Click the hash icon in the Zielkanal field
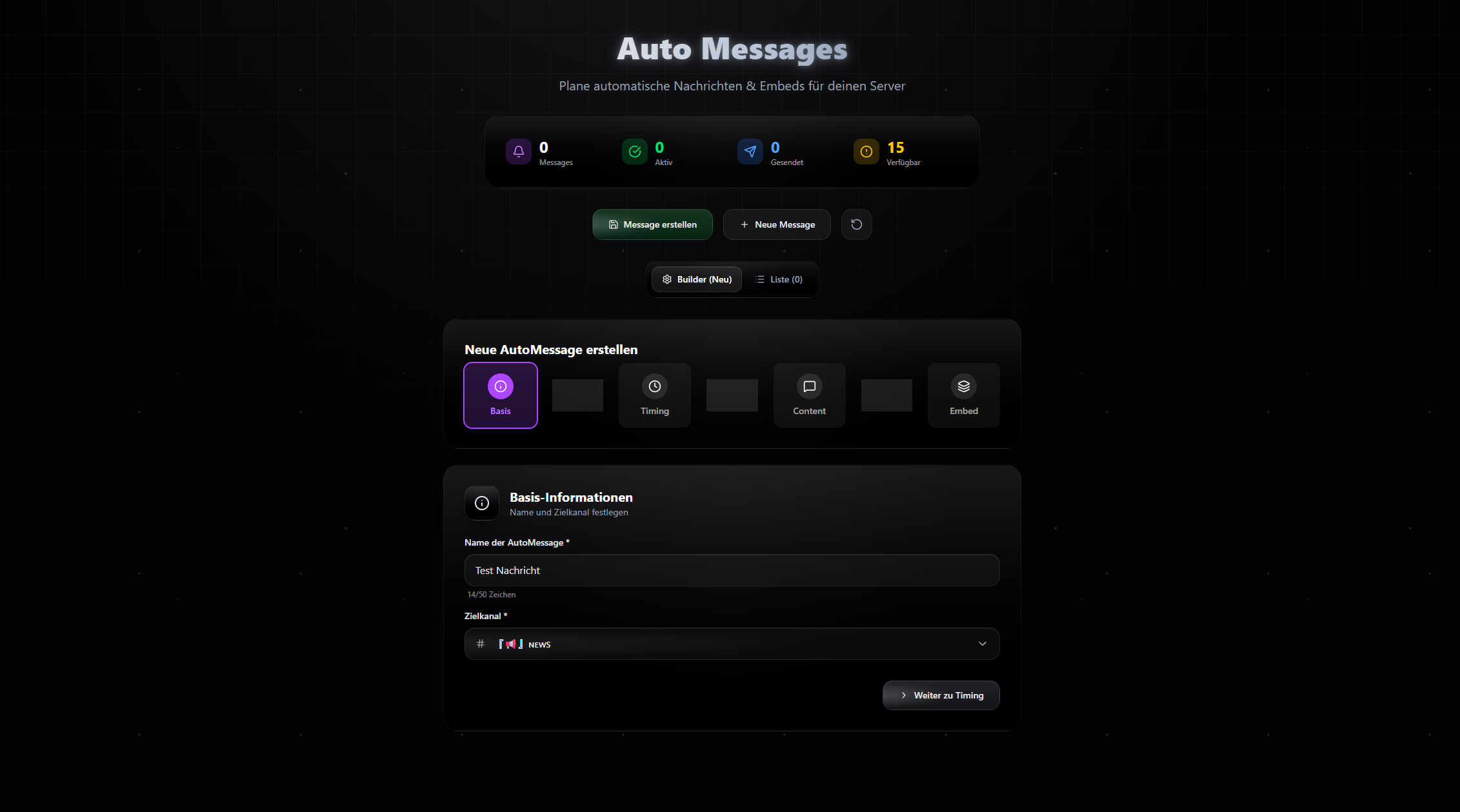 click(x=480, y=644)
